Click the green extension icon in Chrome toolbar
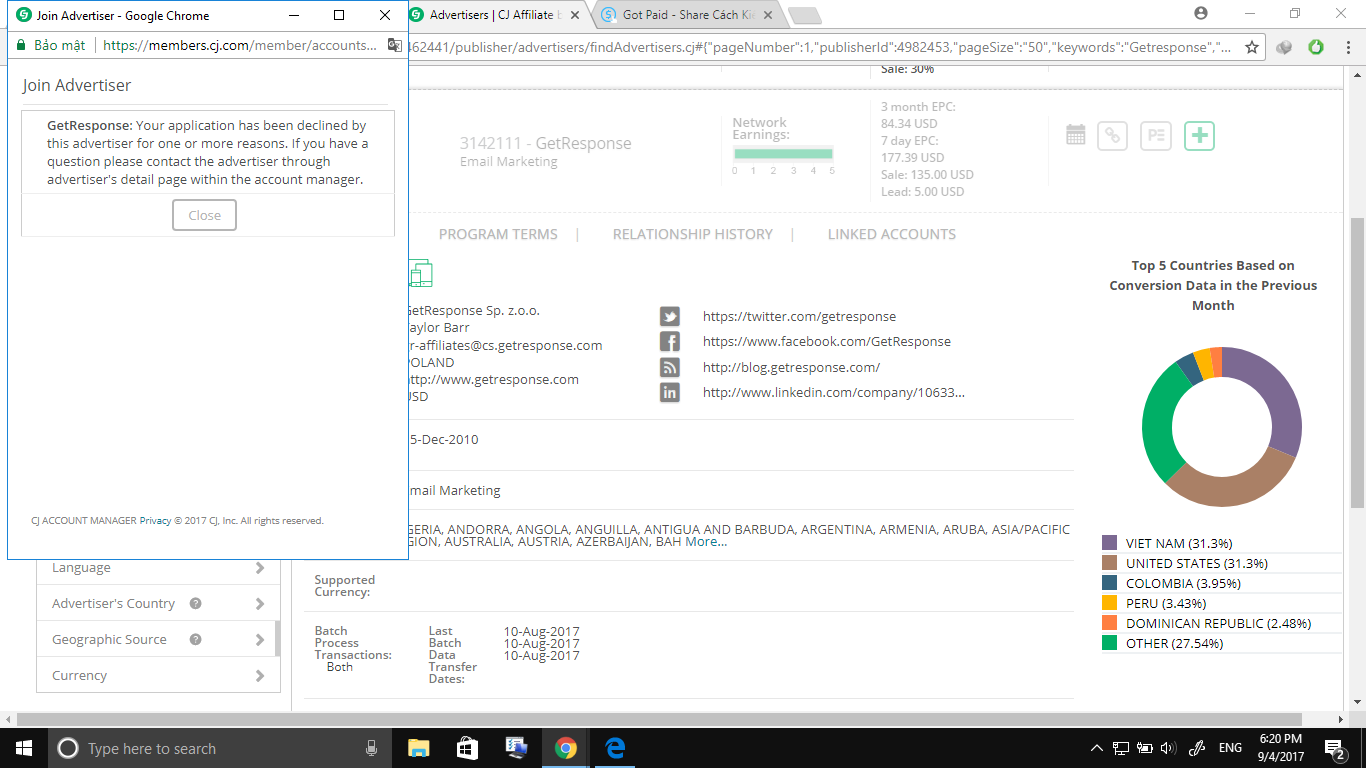 [1316, 47]
